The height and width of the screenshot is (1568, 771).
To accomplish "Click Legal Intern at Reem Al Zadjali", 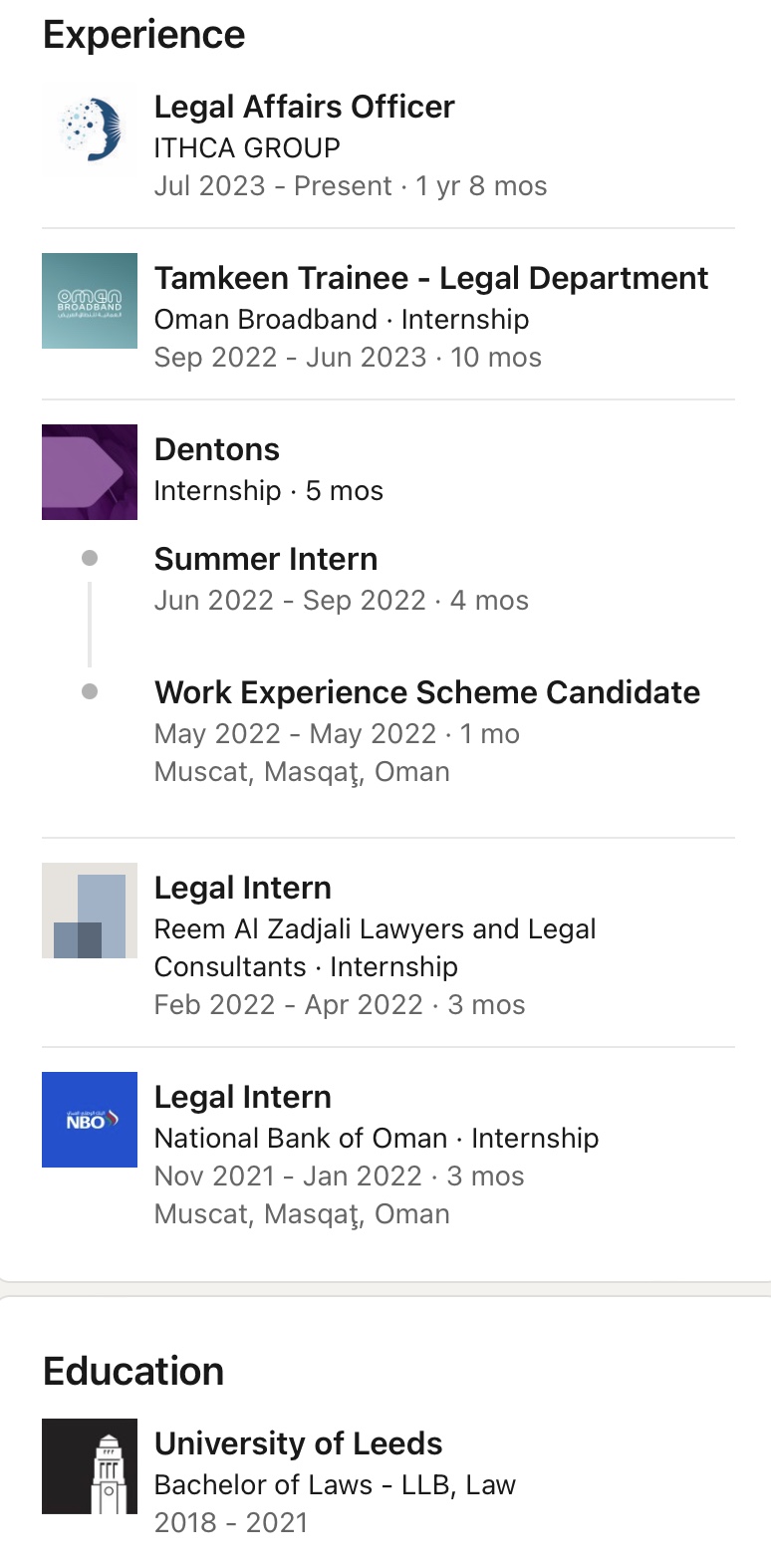I will (242, 888).
